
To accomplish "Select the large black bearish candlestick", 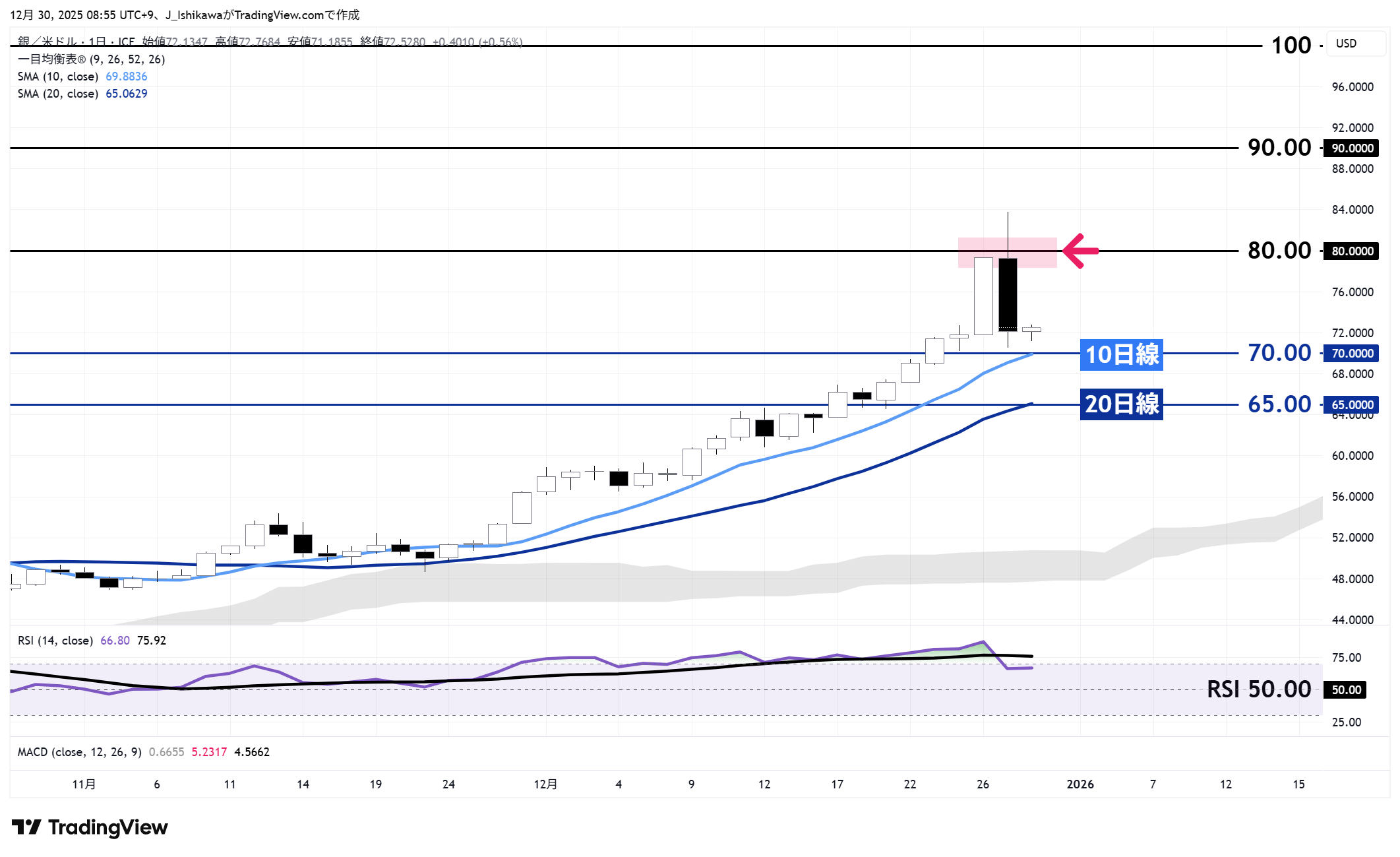I will [1008, 294].
